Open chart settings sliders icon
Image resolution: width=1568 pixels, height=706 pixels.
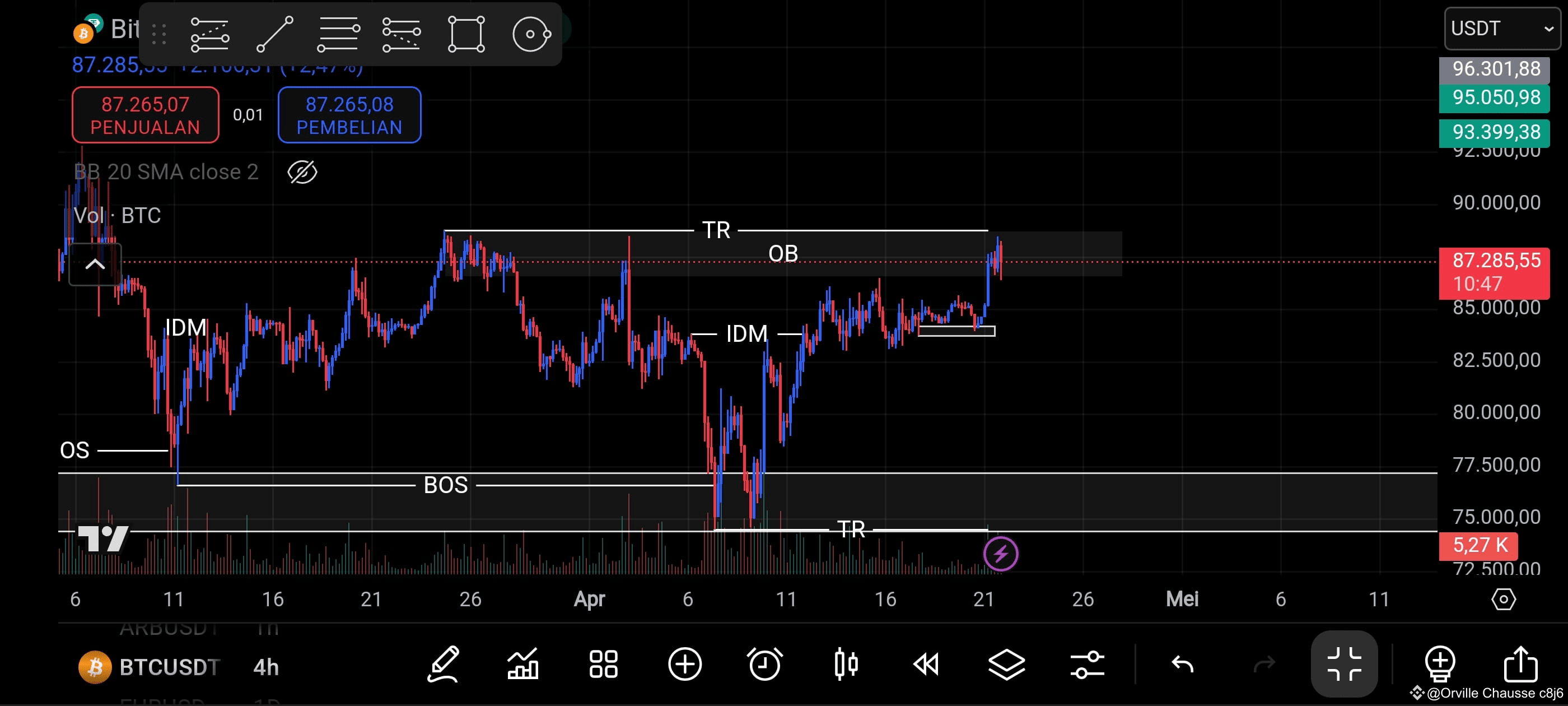1087,664
